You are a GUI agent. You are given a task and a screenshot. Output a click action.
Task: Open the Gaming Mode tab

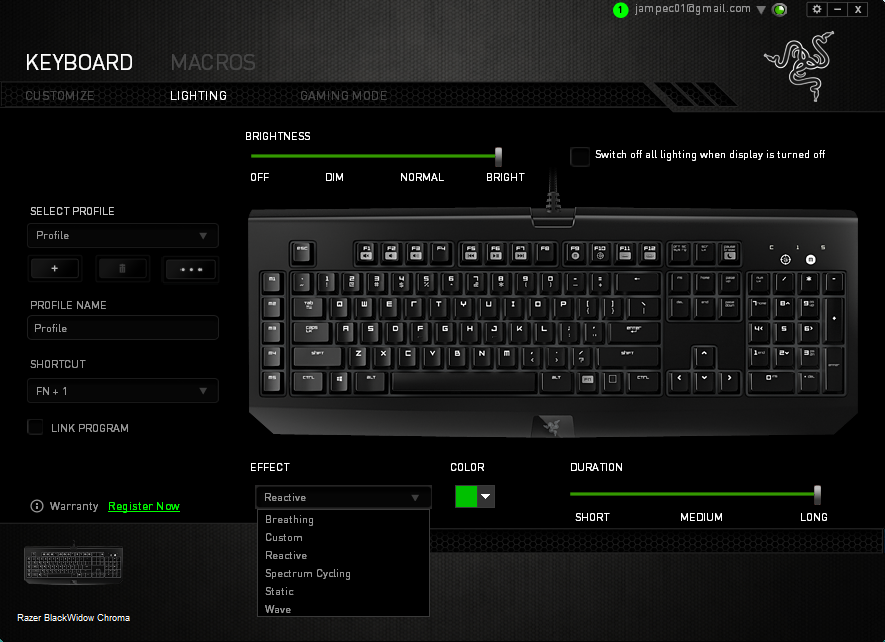(343, 95)
